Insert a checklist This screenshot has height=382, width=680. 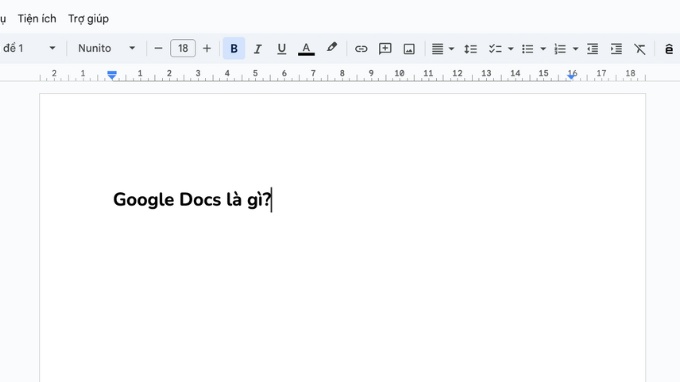pyautogui.click(x=495, y=49)
